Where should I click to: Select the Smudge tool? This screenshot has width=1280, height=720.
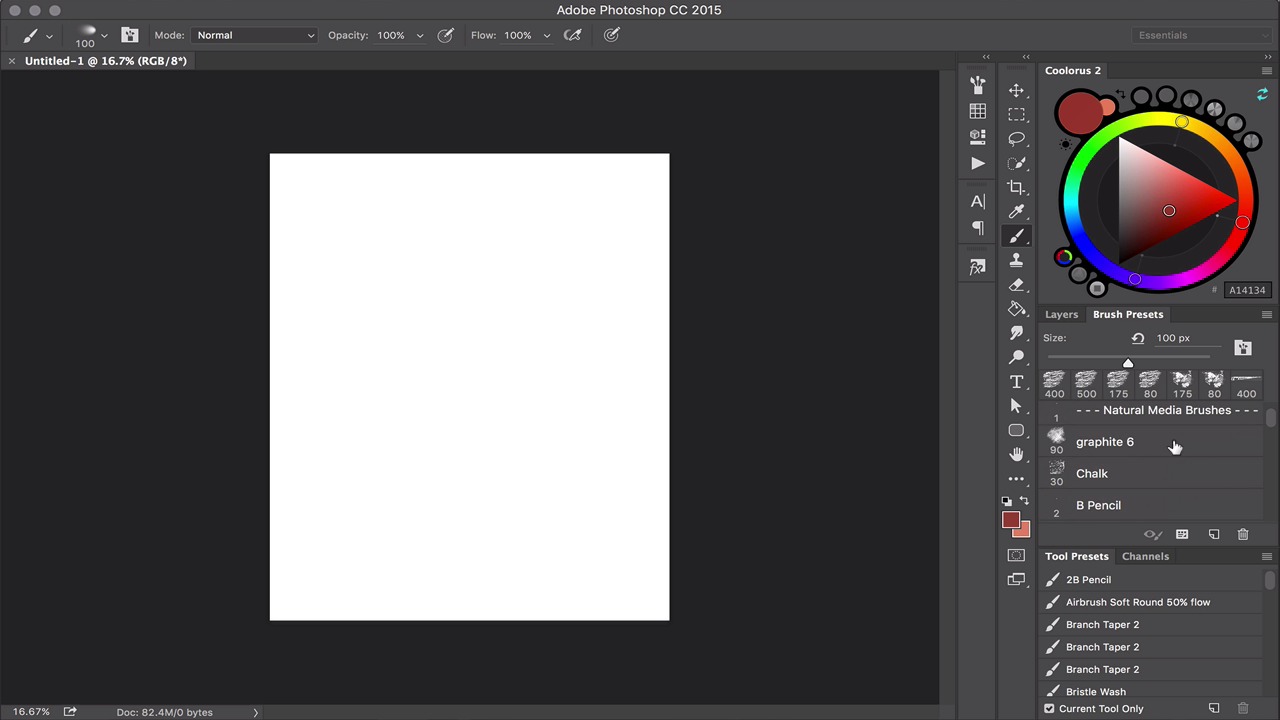click(x=1016, y=333)
